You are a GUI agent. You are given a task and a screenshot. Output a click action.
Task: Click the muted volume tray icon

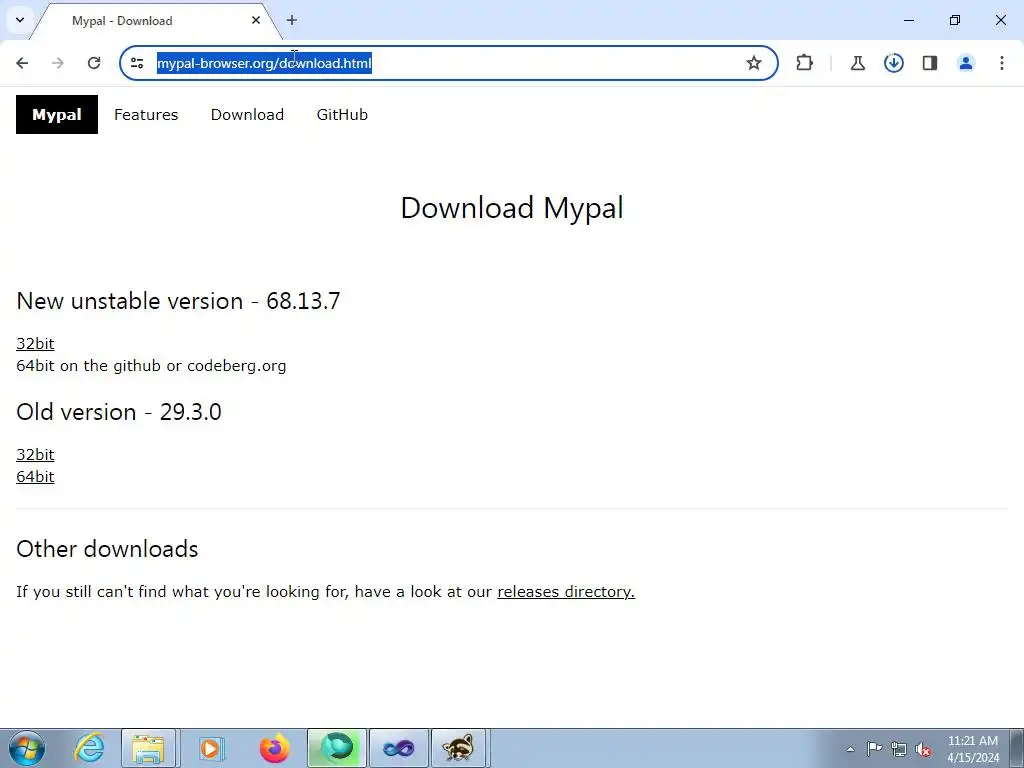point(923,749)
